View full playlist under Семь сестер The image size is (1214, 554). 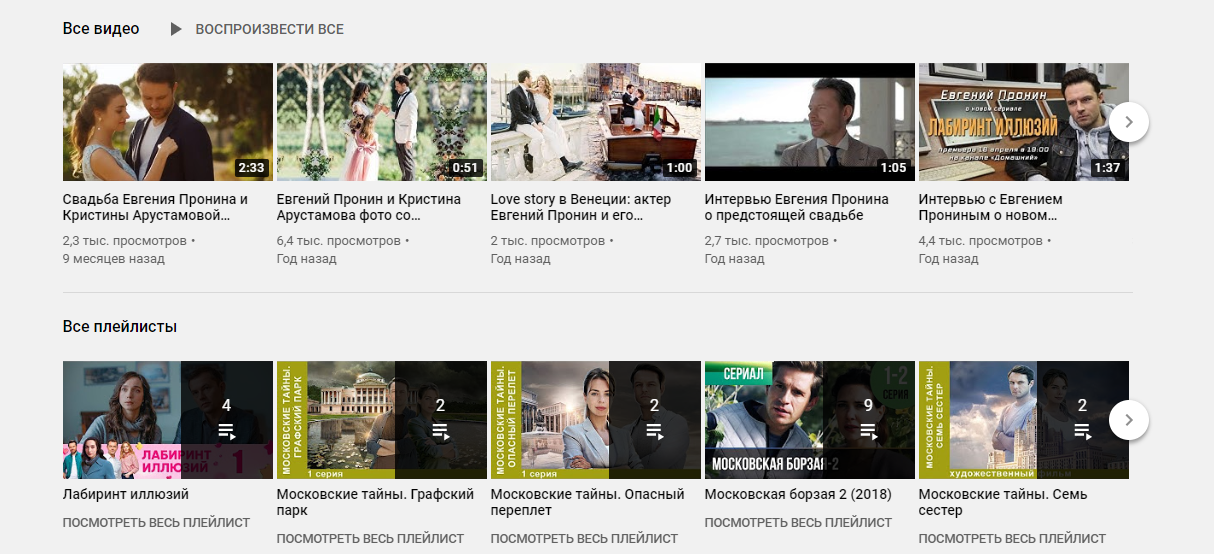coord(1012,538)
